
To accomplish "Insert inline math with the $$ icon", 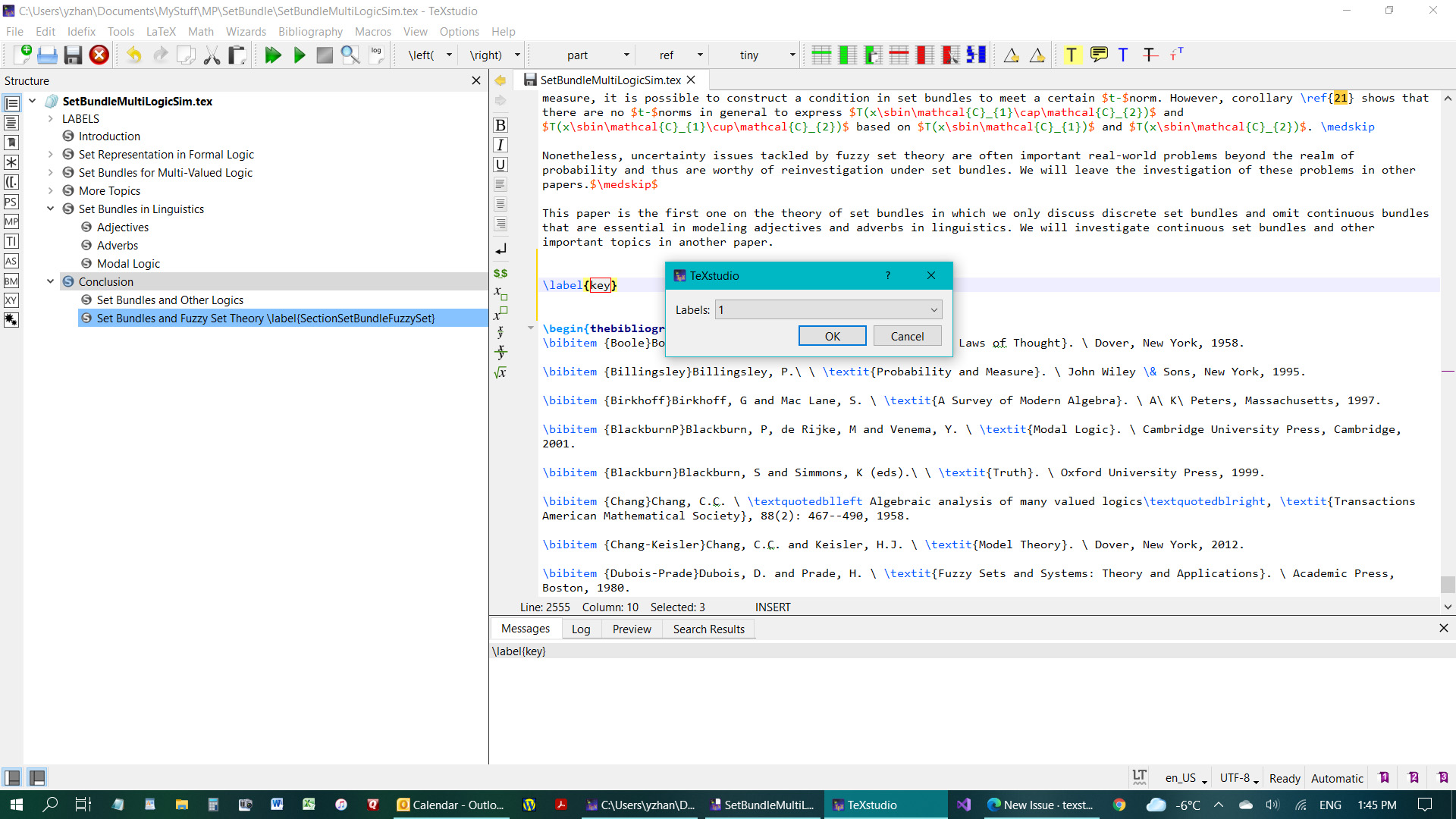I will 500,273.
